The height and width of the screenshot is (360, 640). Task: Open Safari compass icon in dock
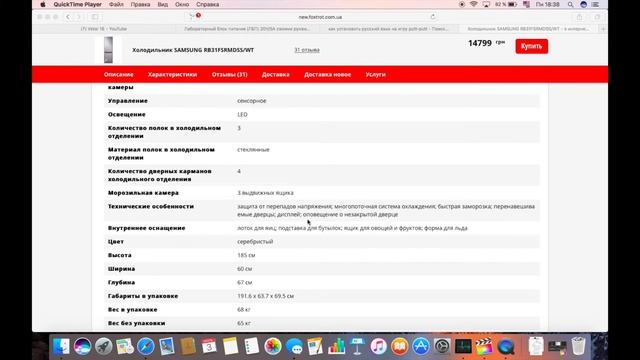point(146,347)
